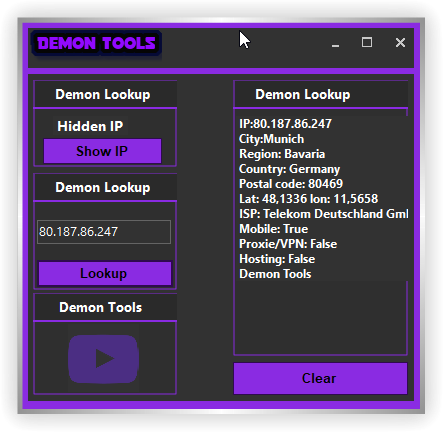The width and height of the screenshot is (443, 432).
Task: Select the IP:80.187.86.247 result line
Action: click(x=285, y=124)
